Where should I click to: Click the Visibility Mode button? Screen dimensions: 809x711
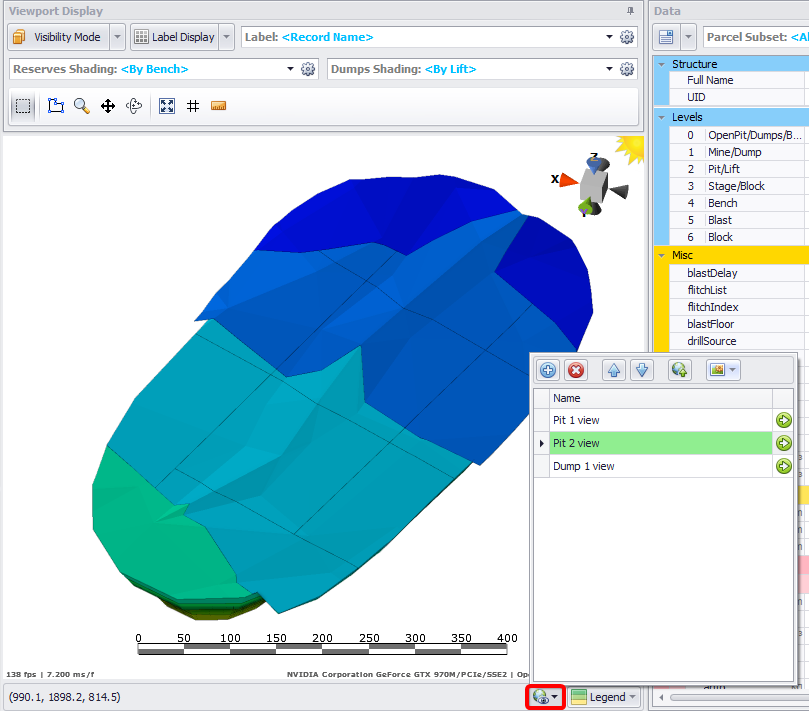(x=58, y=37)
